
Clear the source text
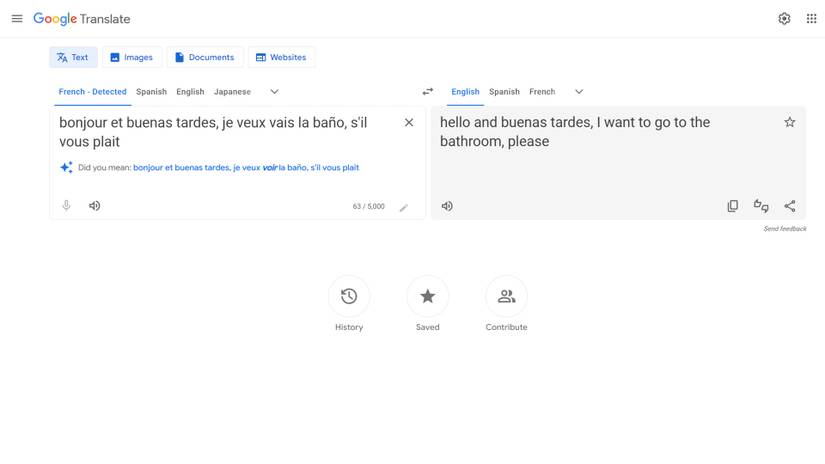409,123
